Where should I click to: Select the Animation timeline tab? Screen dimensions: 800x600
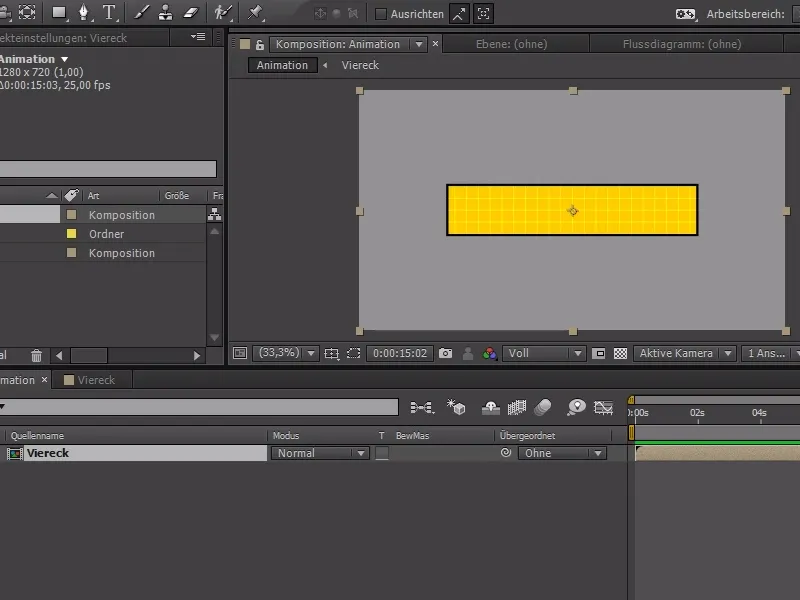click(x=17, y=380)
